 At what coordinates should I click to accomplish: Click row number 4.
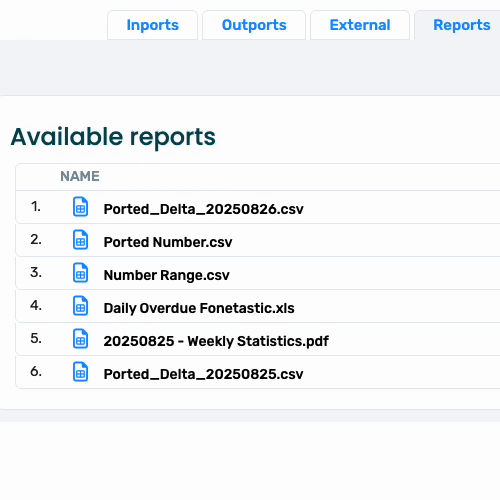coord(36,306)
